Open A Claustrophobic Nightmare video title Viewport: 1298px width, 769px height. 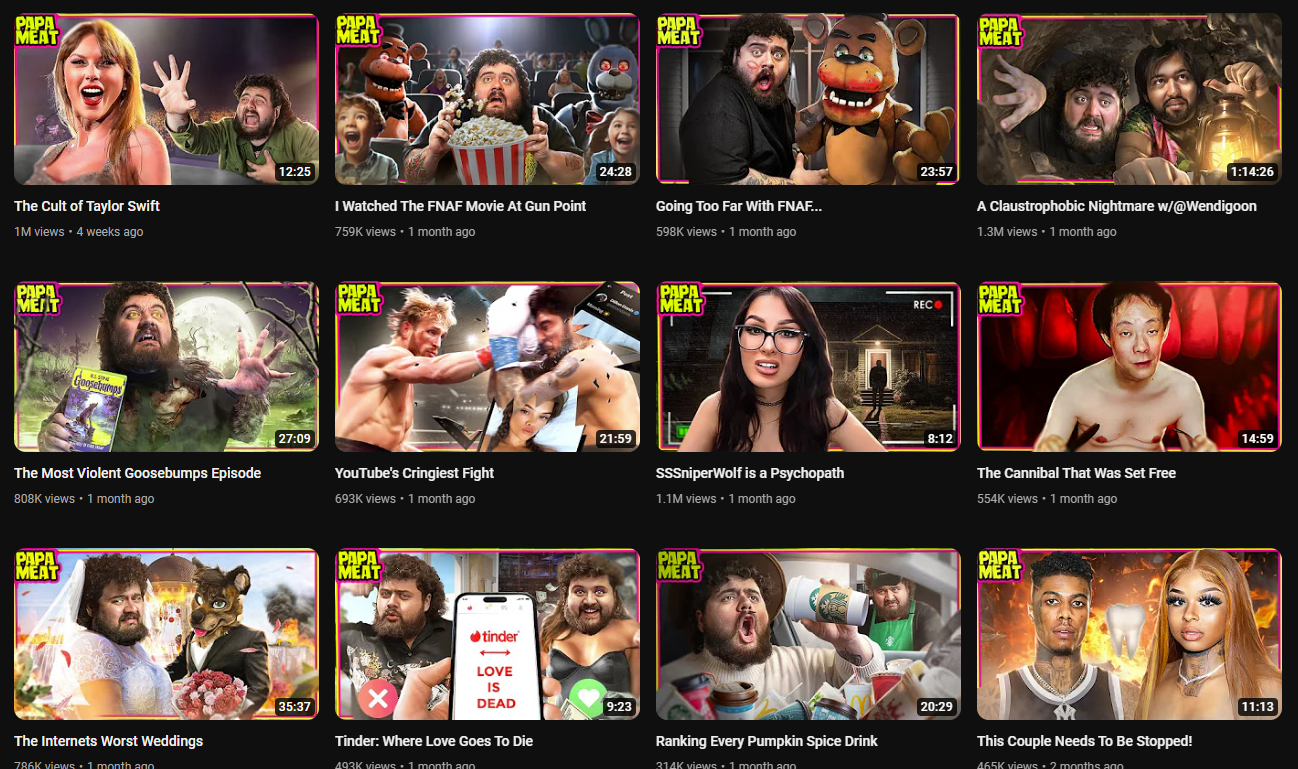(1117, 206)
